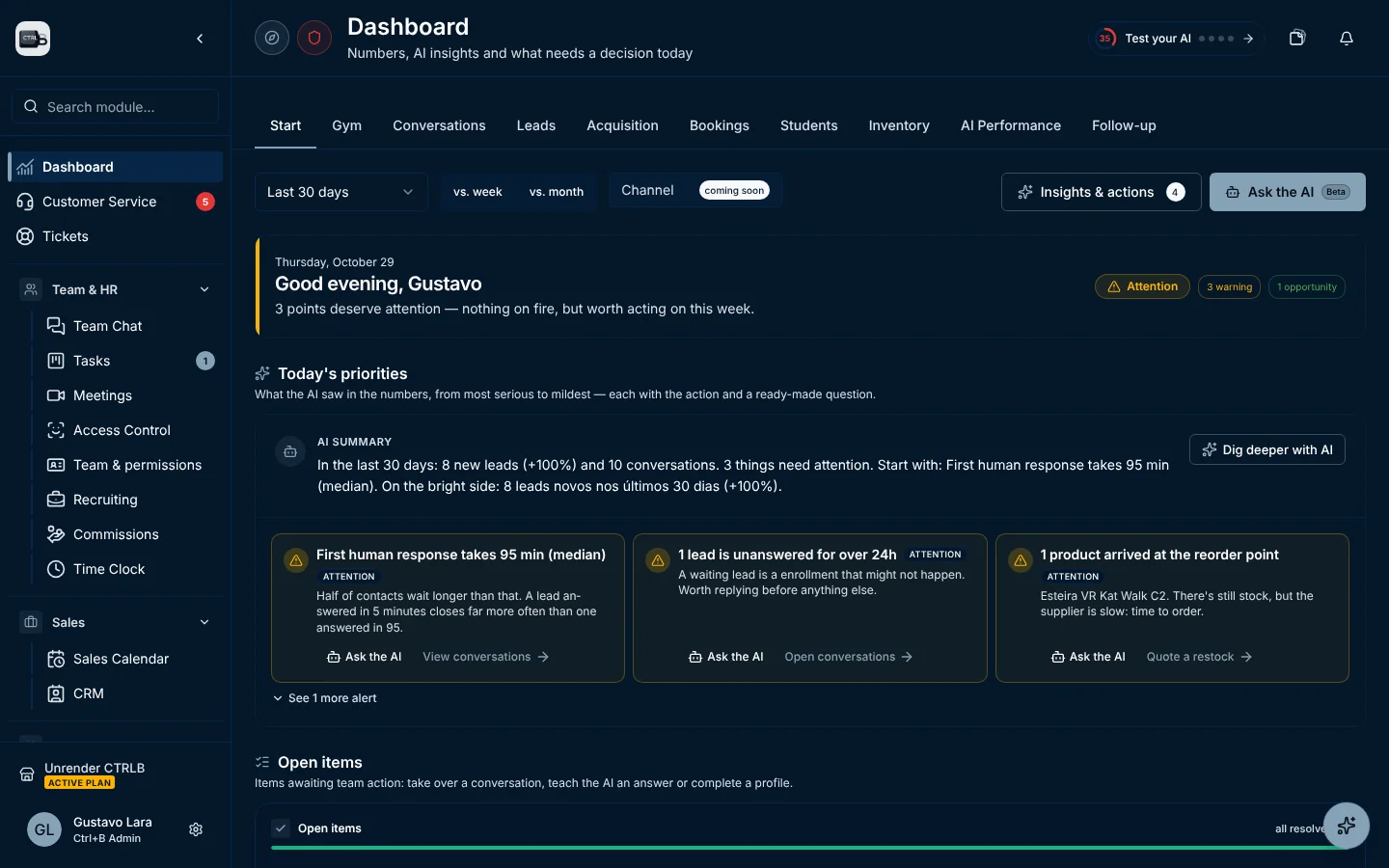This screenshot has width=1389, height=868.
Task: Click the Test your AI pill
Action: coord(1177,39)
